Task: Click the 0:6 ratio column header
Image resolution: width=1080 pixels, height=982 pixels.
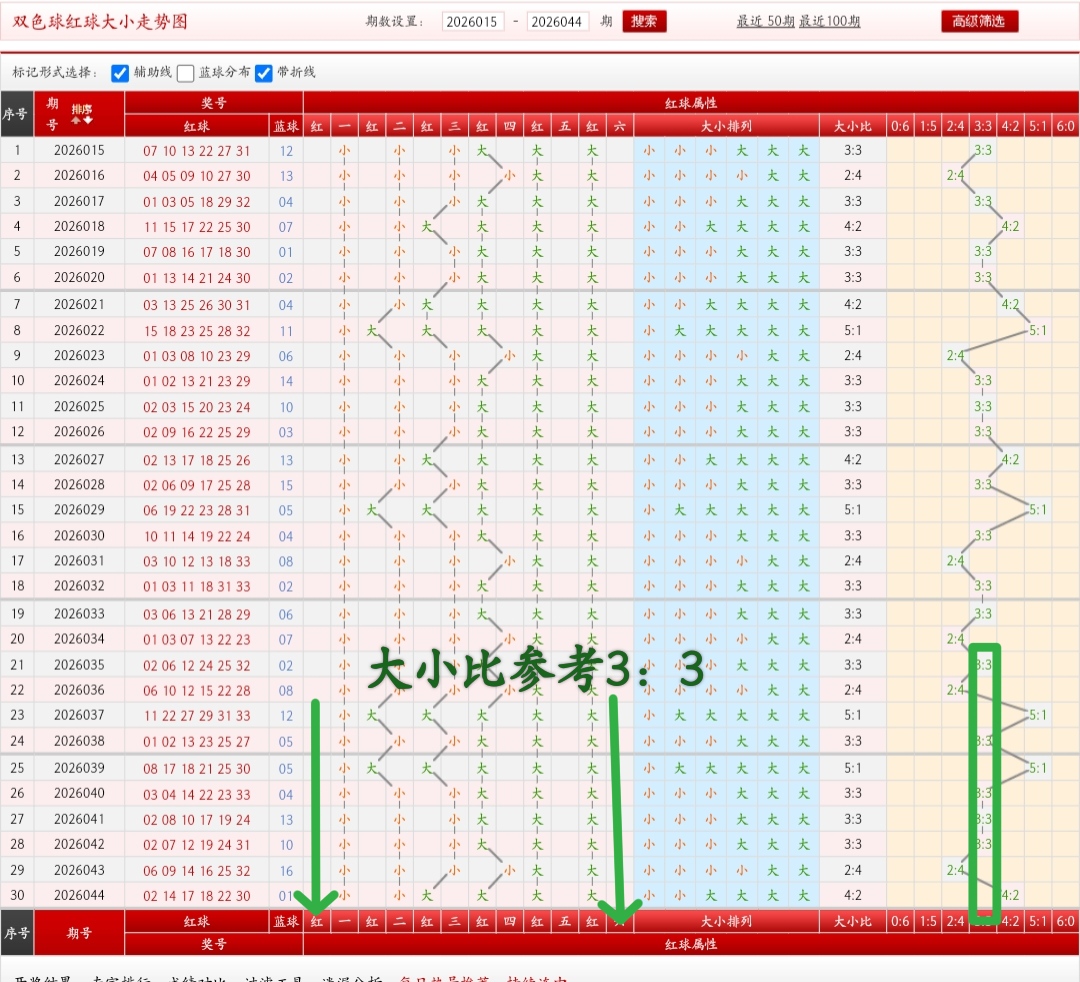Action: click(900, 127)
